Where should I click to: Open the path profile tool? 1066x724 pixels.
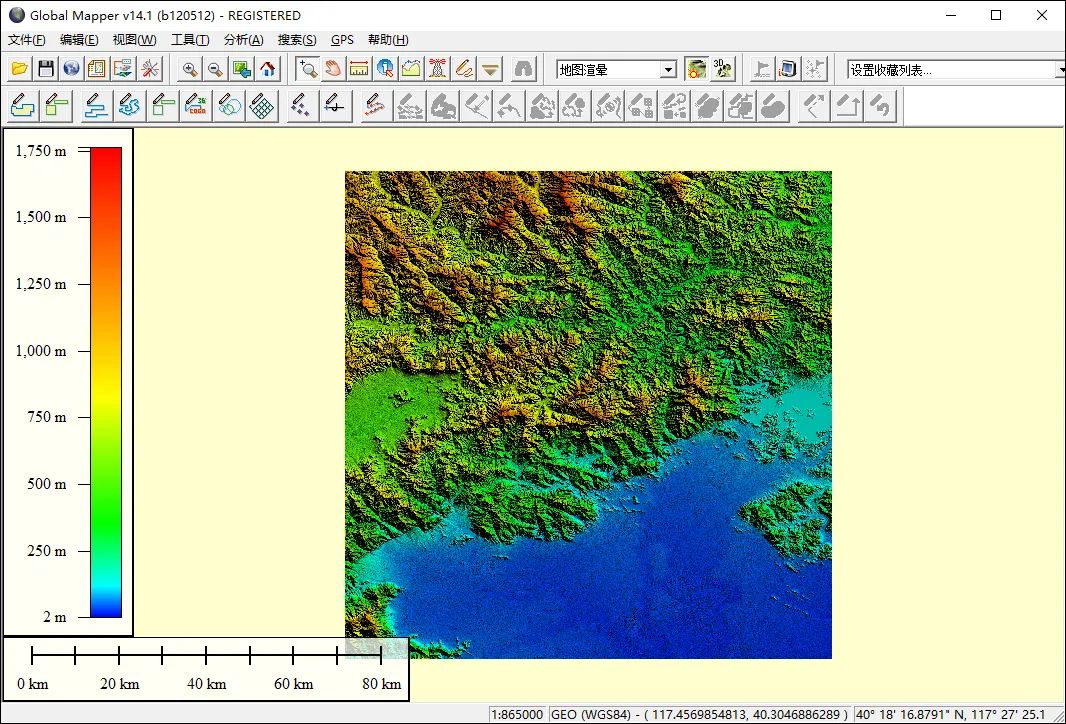(411, 69)
